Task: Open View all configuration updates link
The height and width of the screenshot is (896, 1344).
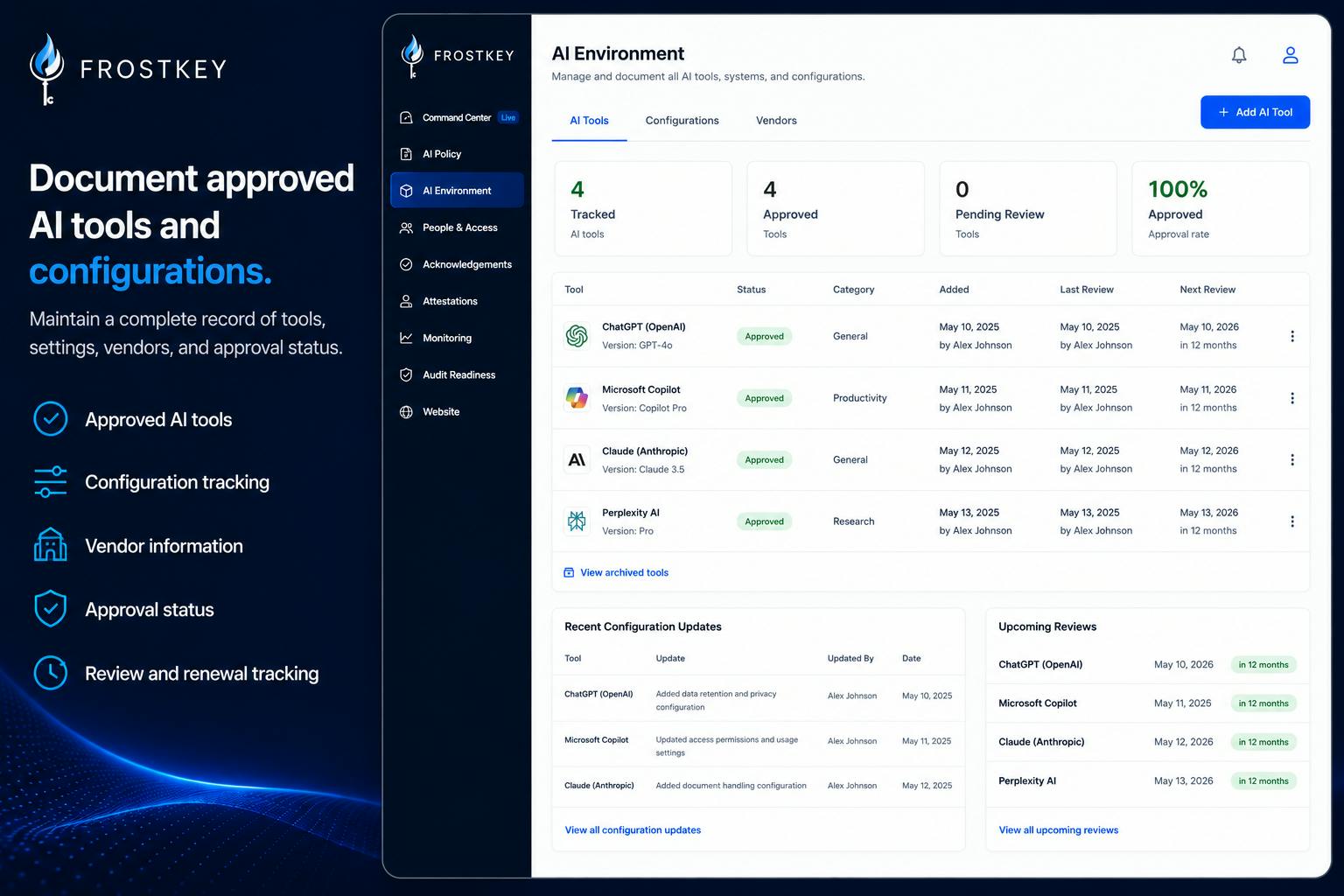Action: (x=633, y=829)
